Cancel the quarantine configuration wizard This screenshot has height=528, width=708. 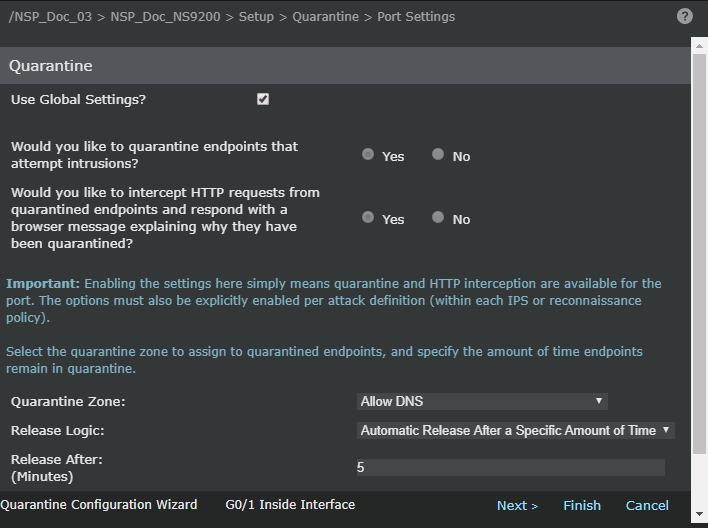pyautogui.click(x=647, y=505)
